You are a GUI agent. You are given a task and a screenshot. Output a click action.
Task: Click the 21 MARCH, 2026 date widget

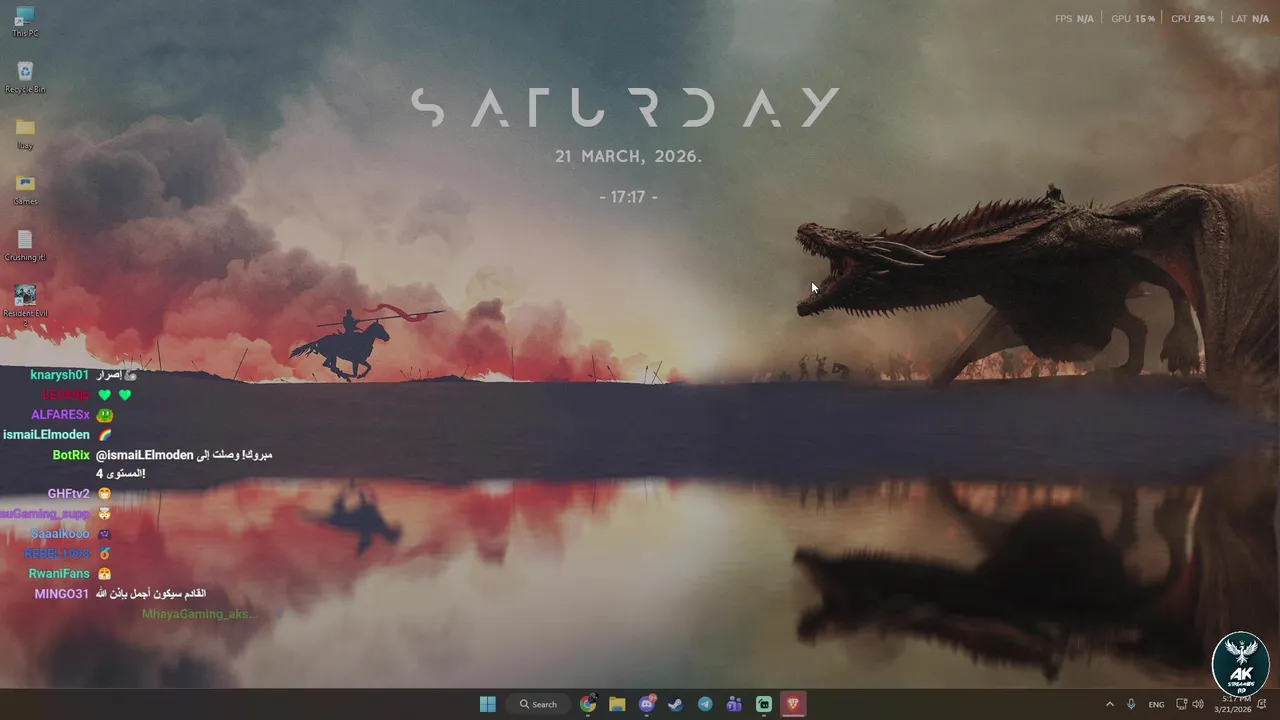[x=629, y=157]
